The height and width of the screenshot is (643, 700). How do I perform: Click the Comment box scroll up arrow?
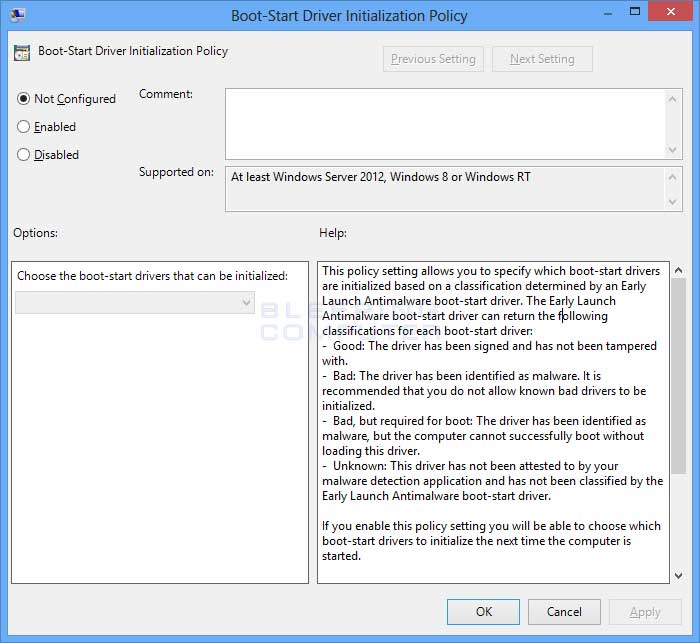click(x=674, y=98)
